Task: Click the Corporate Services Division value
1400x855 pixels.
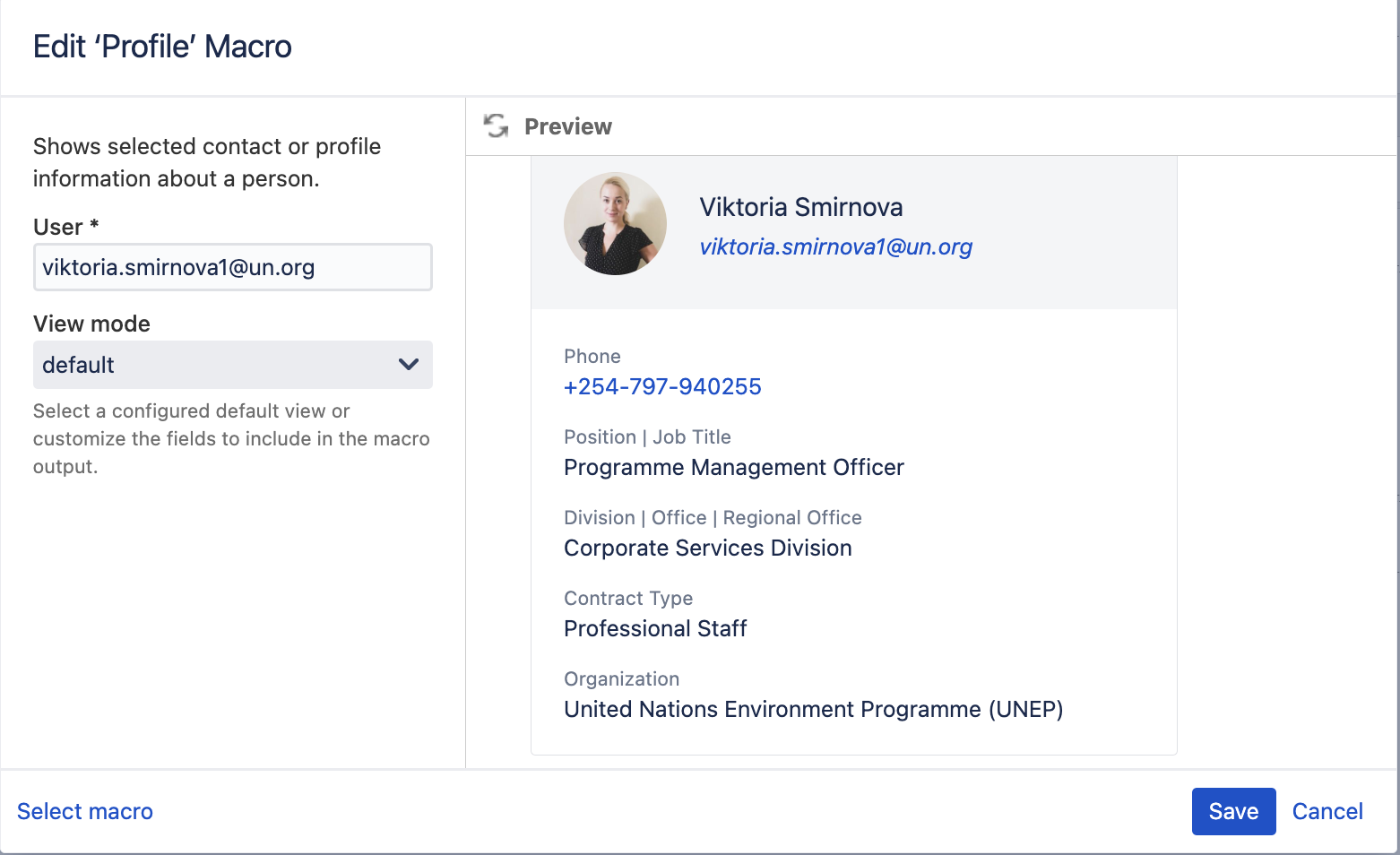Action: click(708, 548)
